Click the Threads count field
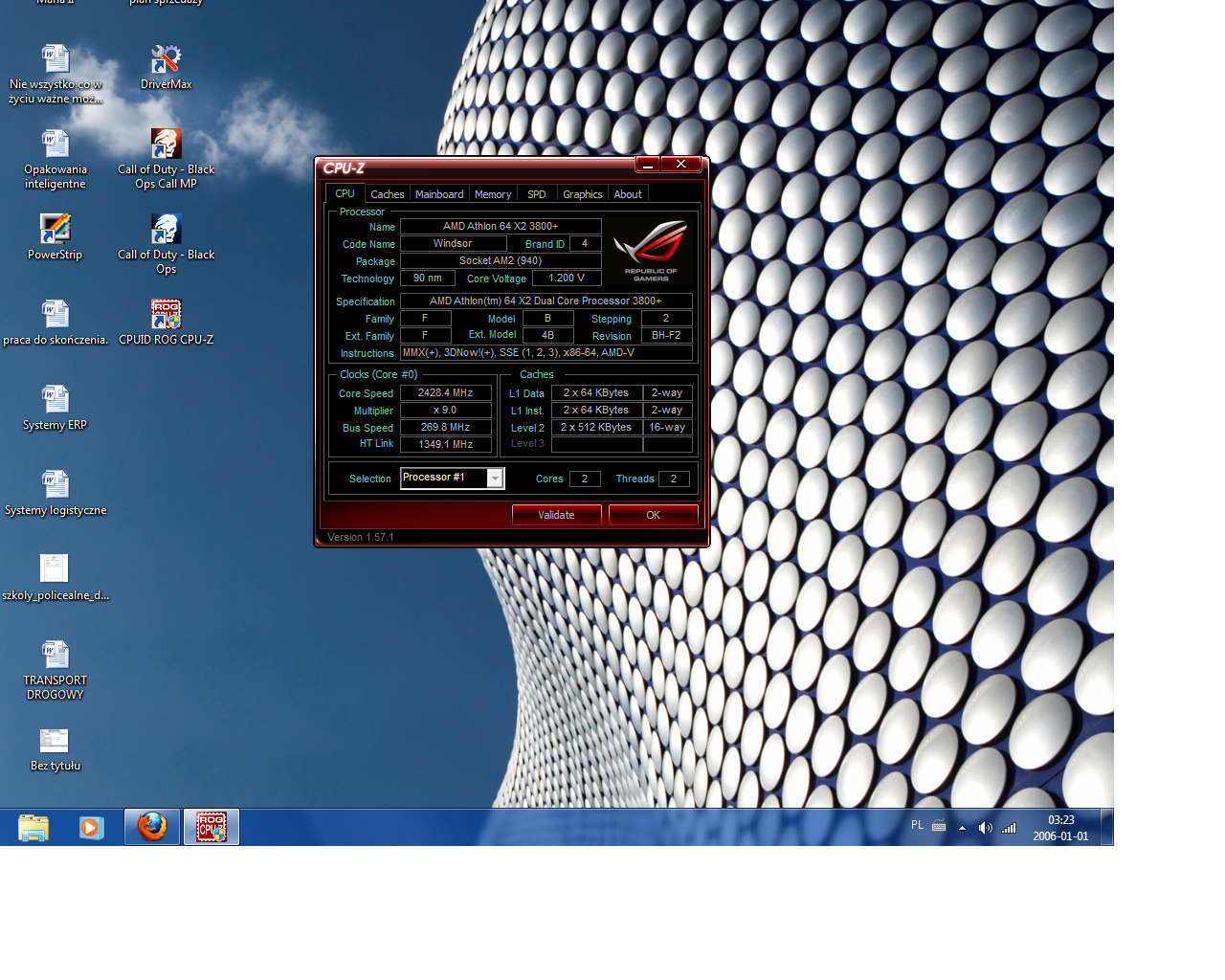1225x980 pixels. click(x=674, y=479)
